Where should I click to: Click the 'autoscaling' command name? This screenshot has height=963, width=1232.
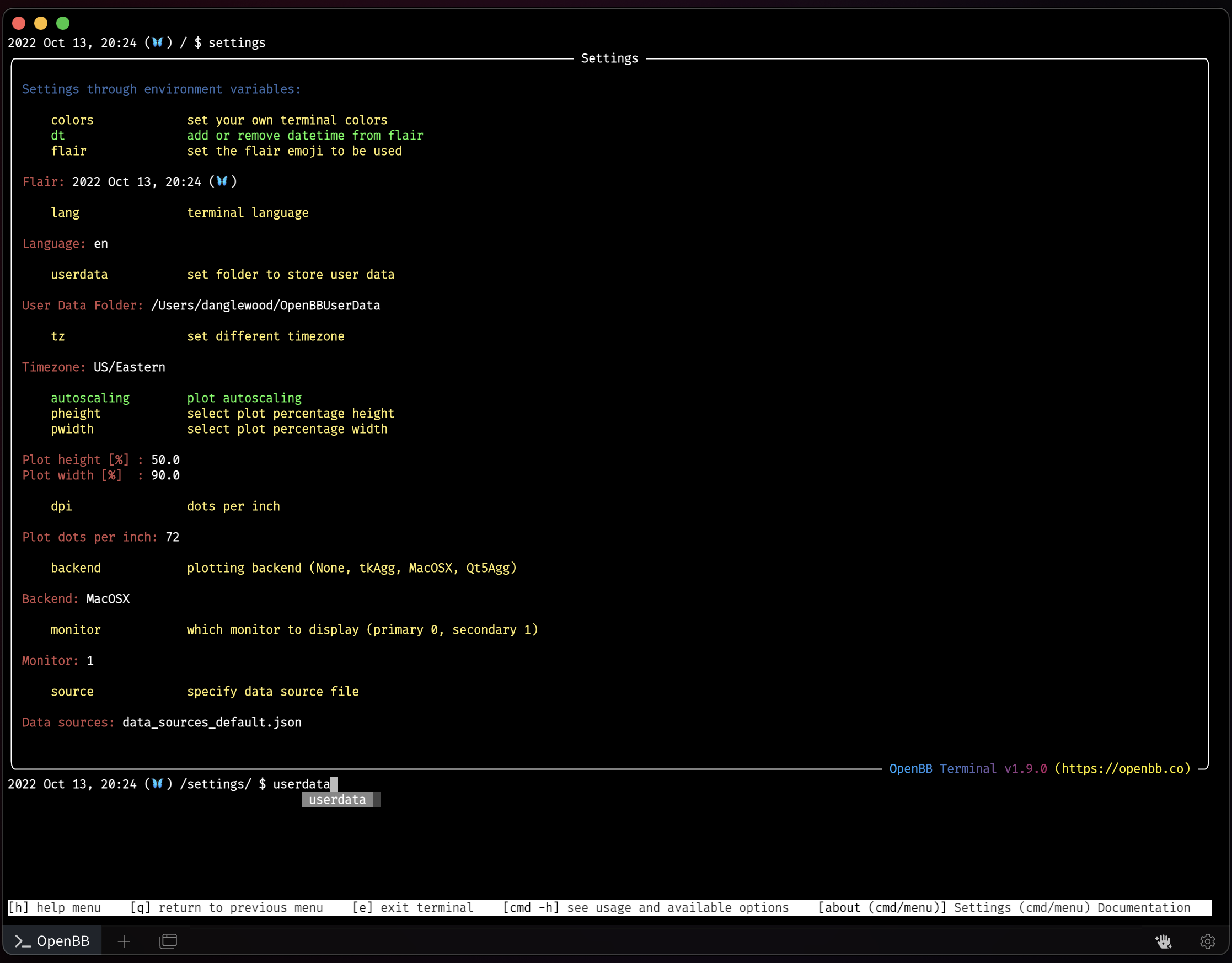click(x=90, y=398)
